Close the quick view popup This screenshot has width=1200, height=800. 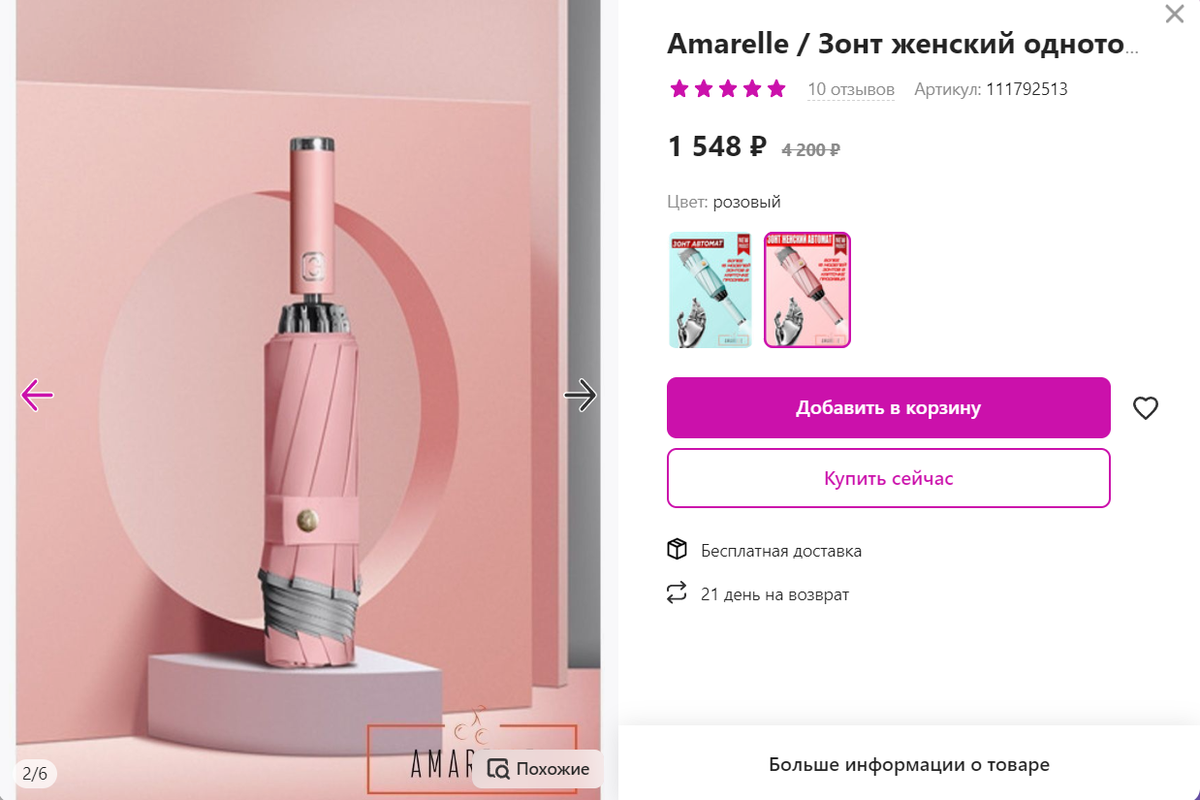1174,14
